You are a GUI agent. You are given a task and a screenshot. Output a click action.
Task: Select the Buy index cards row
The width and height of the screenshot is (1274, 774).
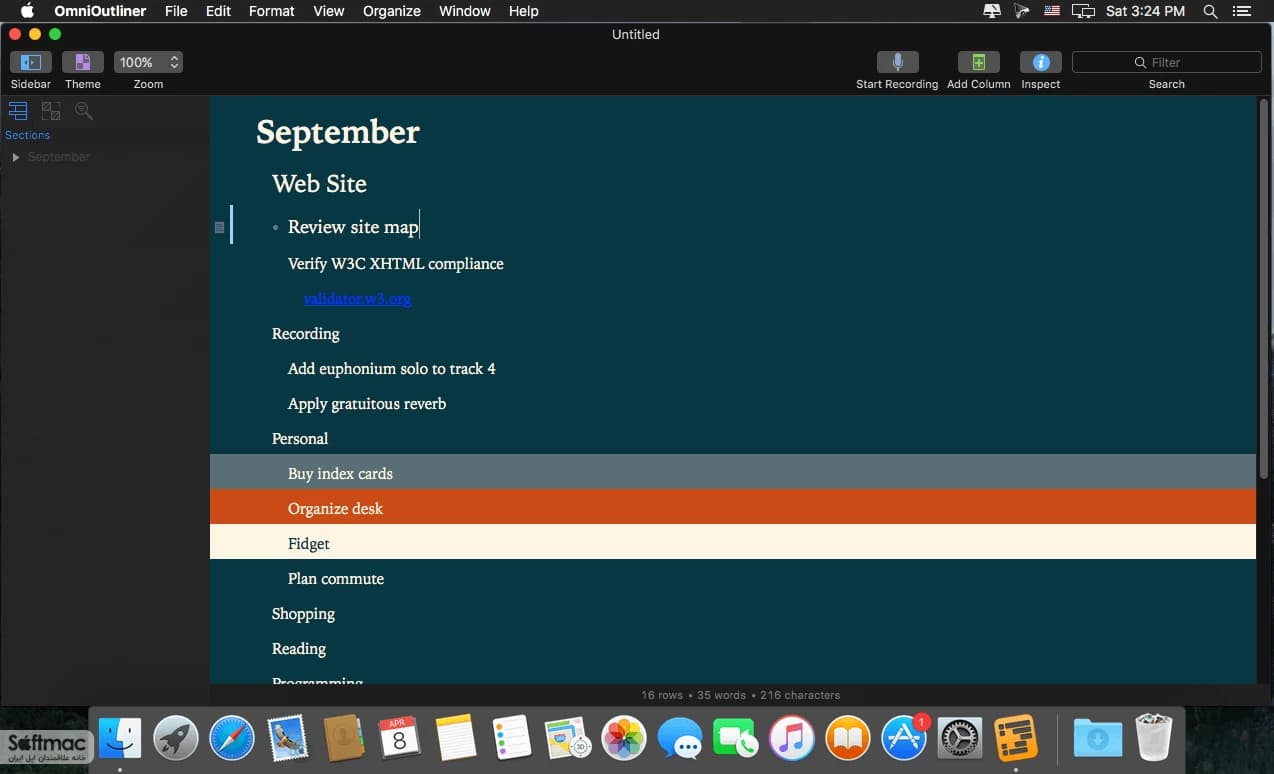pos(732,472)
